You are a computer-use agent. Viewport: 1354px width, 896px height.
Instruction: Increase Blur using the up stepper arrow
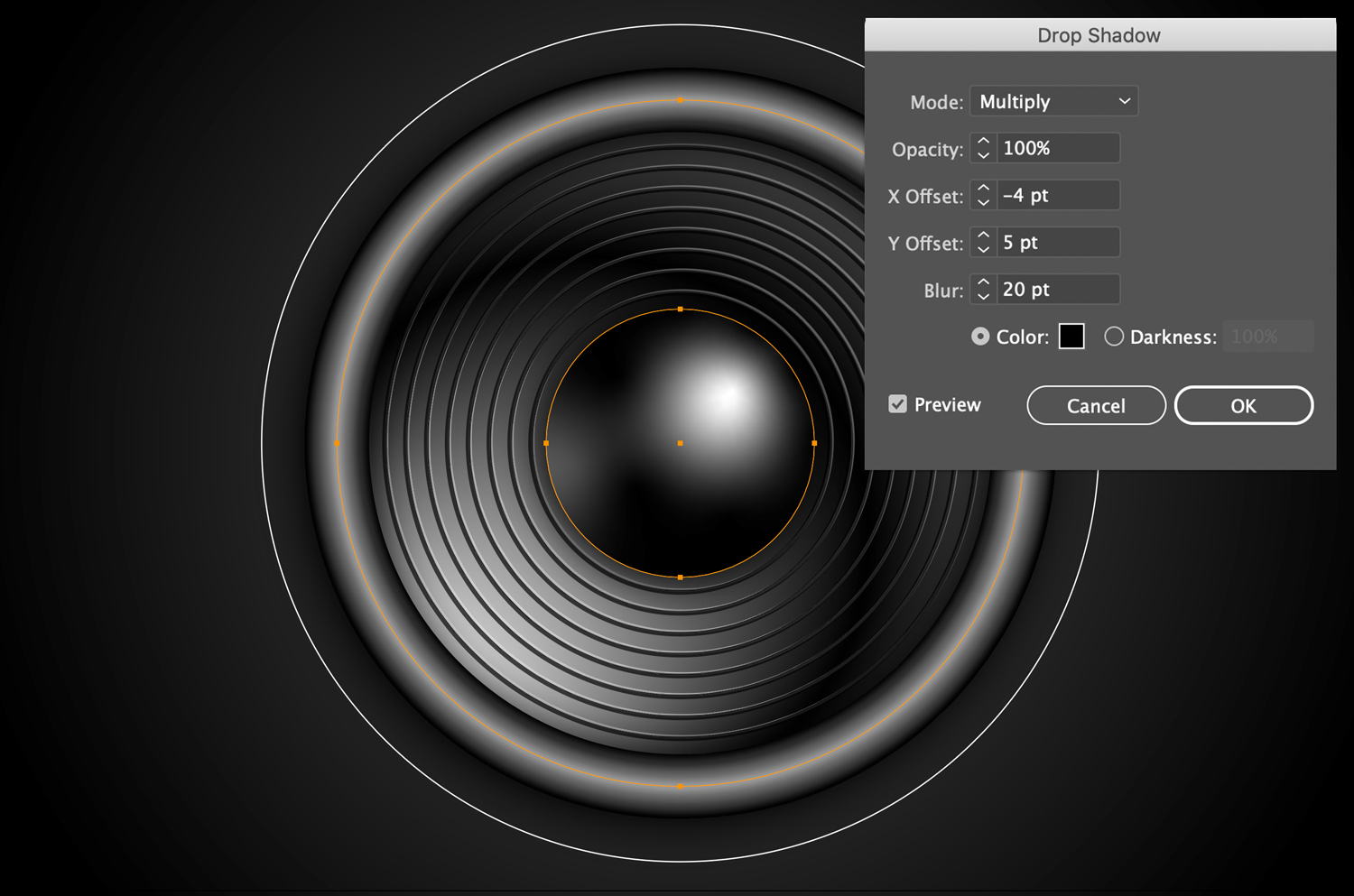(983, 283)
